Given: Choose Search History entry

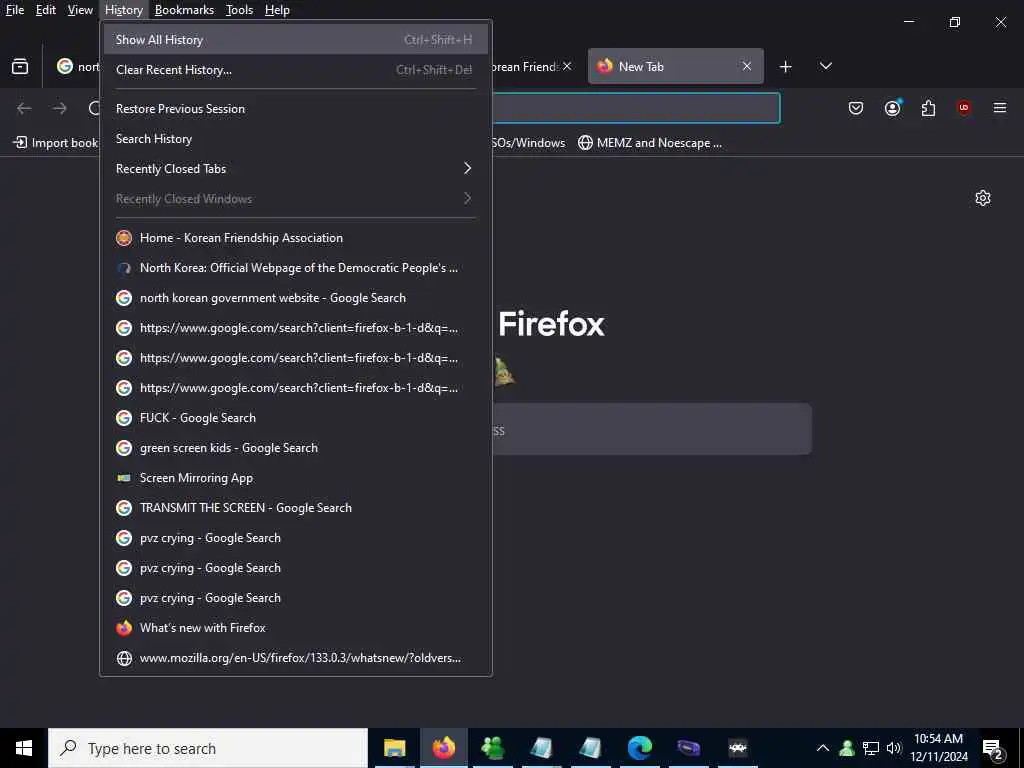Looking at the screenshot, I should pos(295,139).
